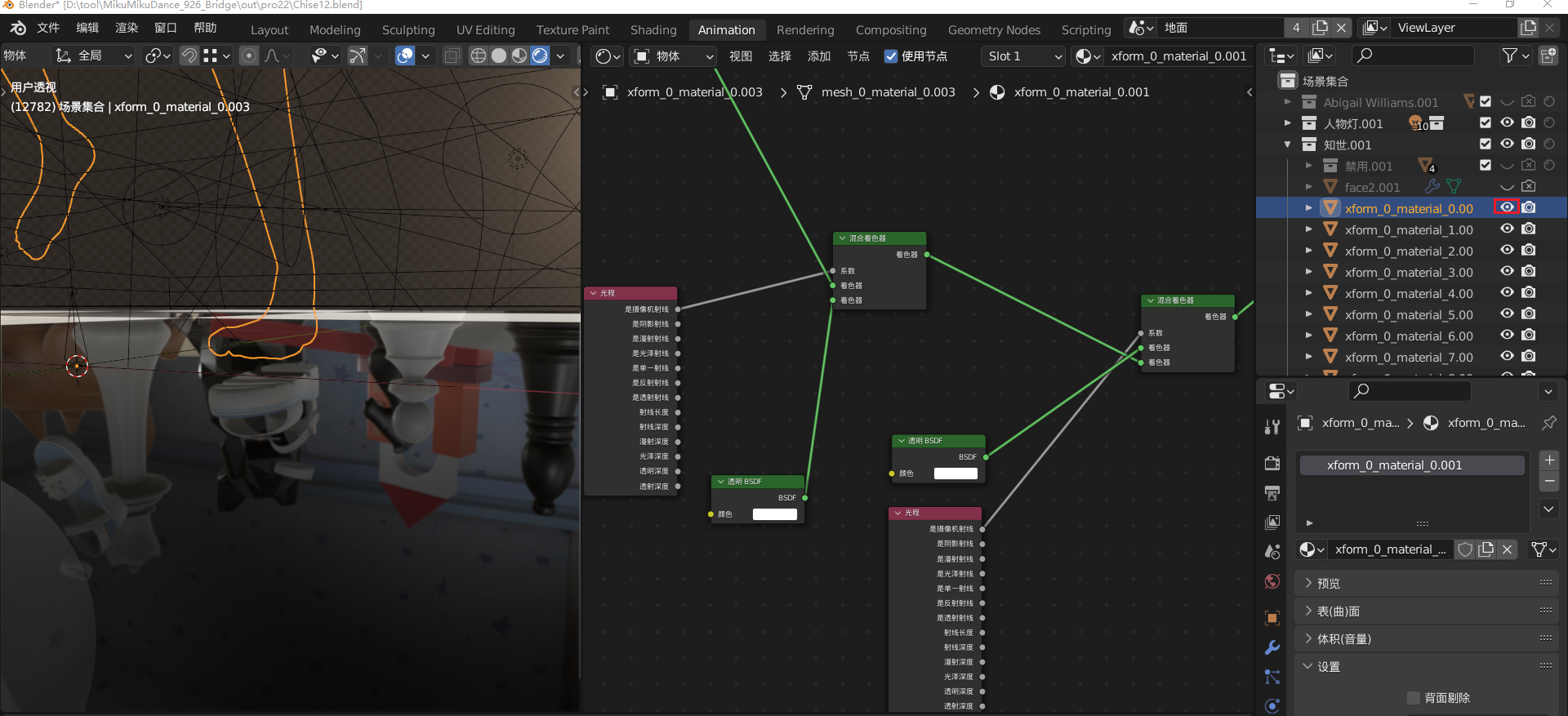Open the Render properties tab
The image size is (1568, 716).
[x=1272, y=463]
